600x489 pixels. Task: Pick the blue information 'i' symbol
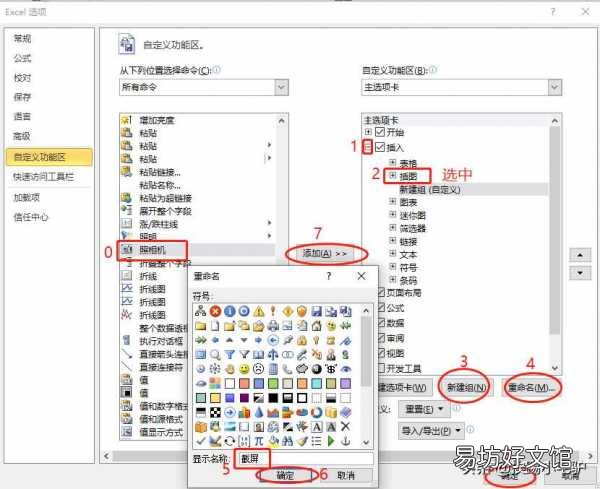230,311
